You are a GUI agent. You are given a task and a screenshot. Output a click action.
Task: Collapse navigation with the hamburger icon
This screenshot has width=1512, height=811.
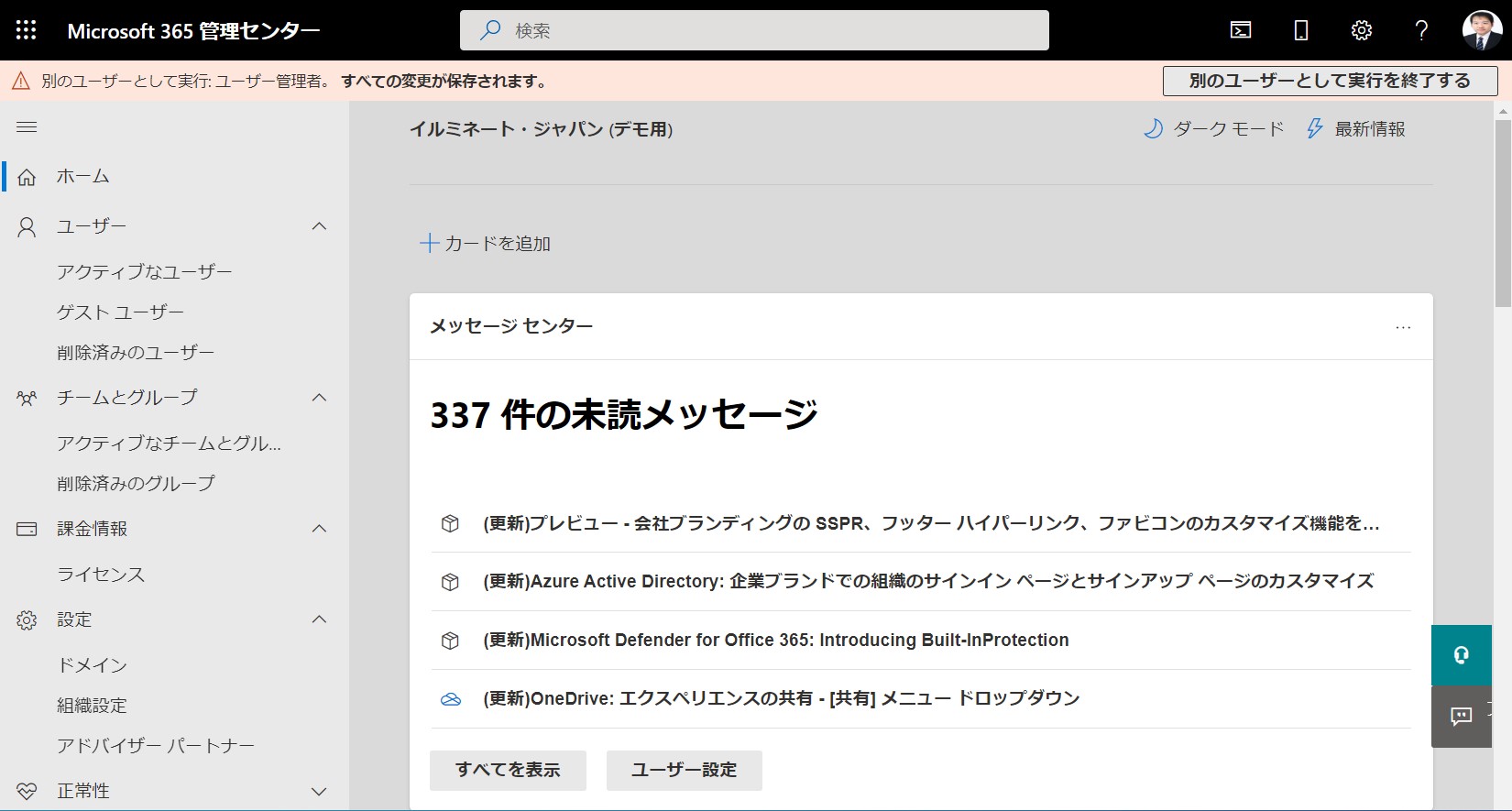27,127
